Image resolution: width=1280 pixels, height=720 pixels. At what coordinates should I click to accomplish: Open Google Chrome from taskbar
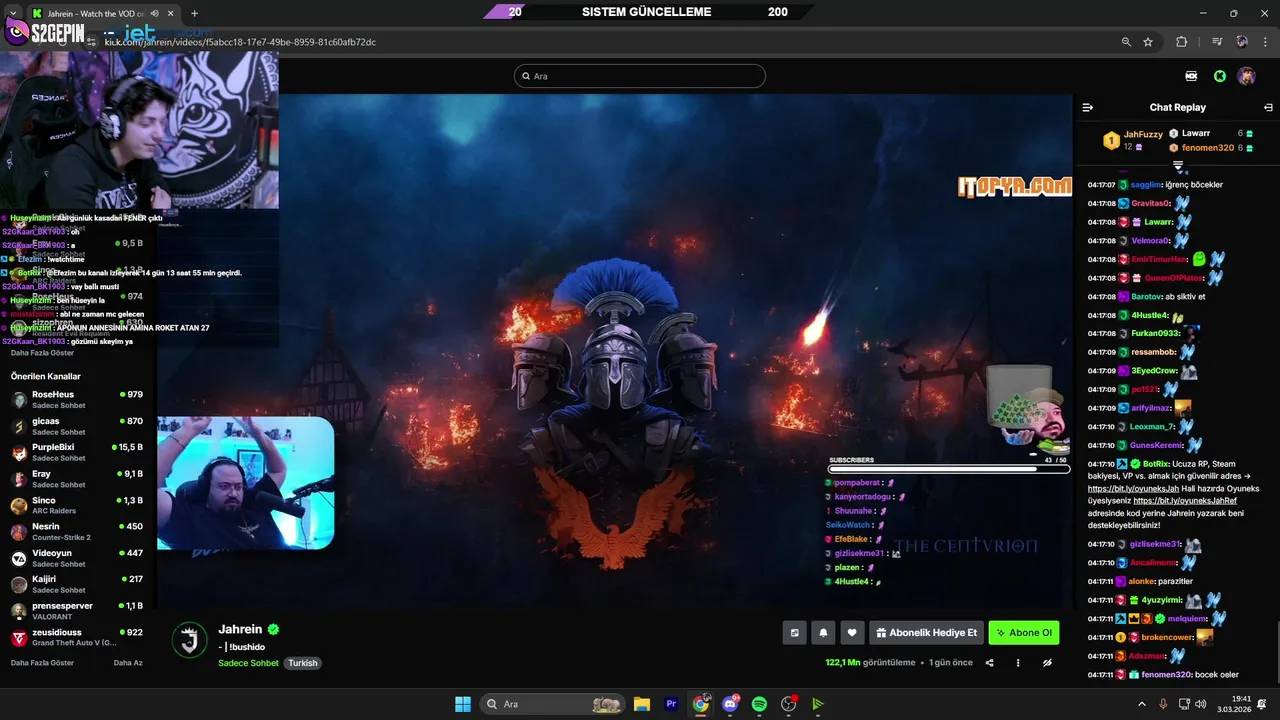coord(701,704)
